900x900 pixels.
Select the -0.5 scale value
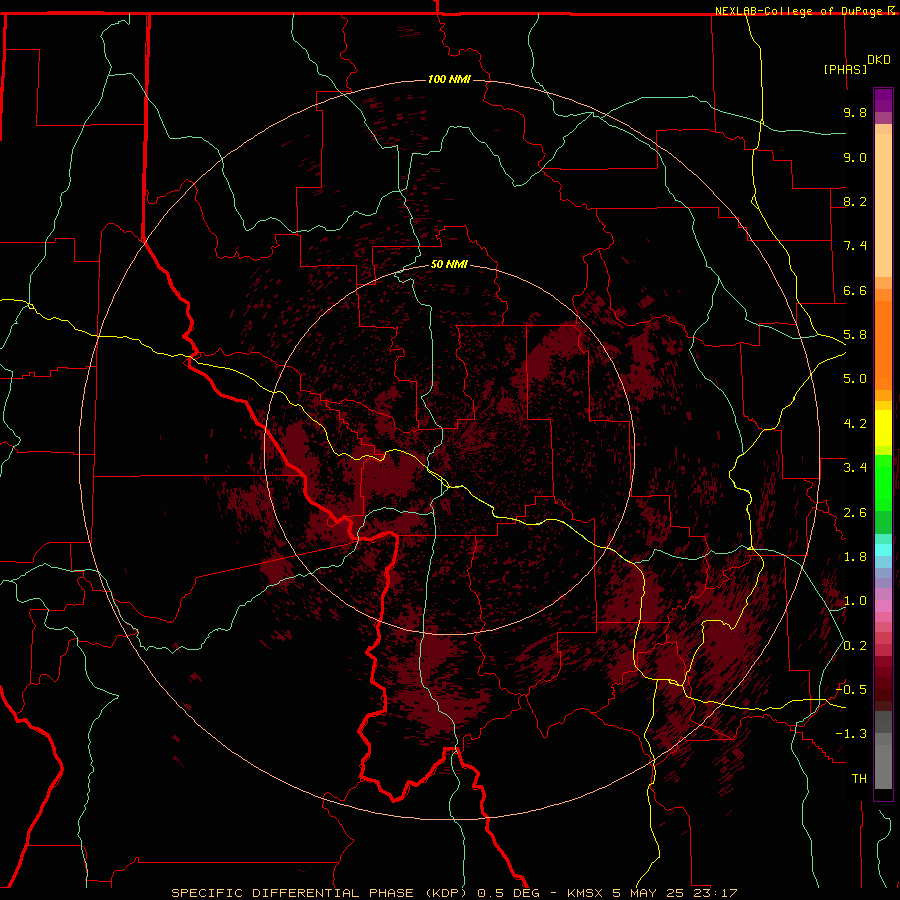851,690
